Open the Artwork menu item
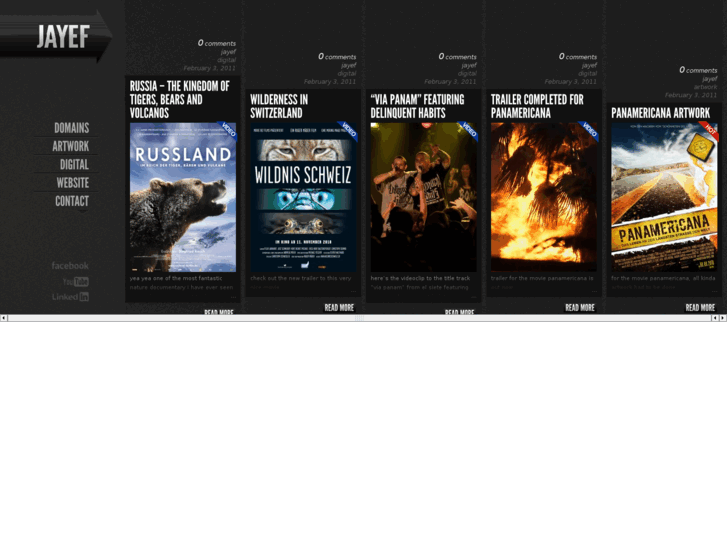The height and width of the screenshot is (545, 727). coord(70,146)
